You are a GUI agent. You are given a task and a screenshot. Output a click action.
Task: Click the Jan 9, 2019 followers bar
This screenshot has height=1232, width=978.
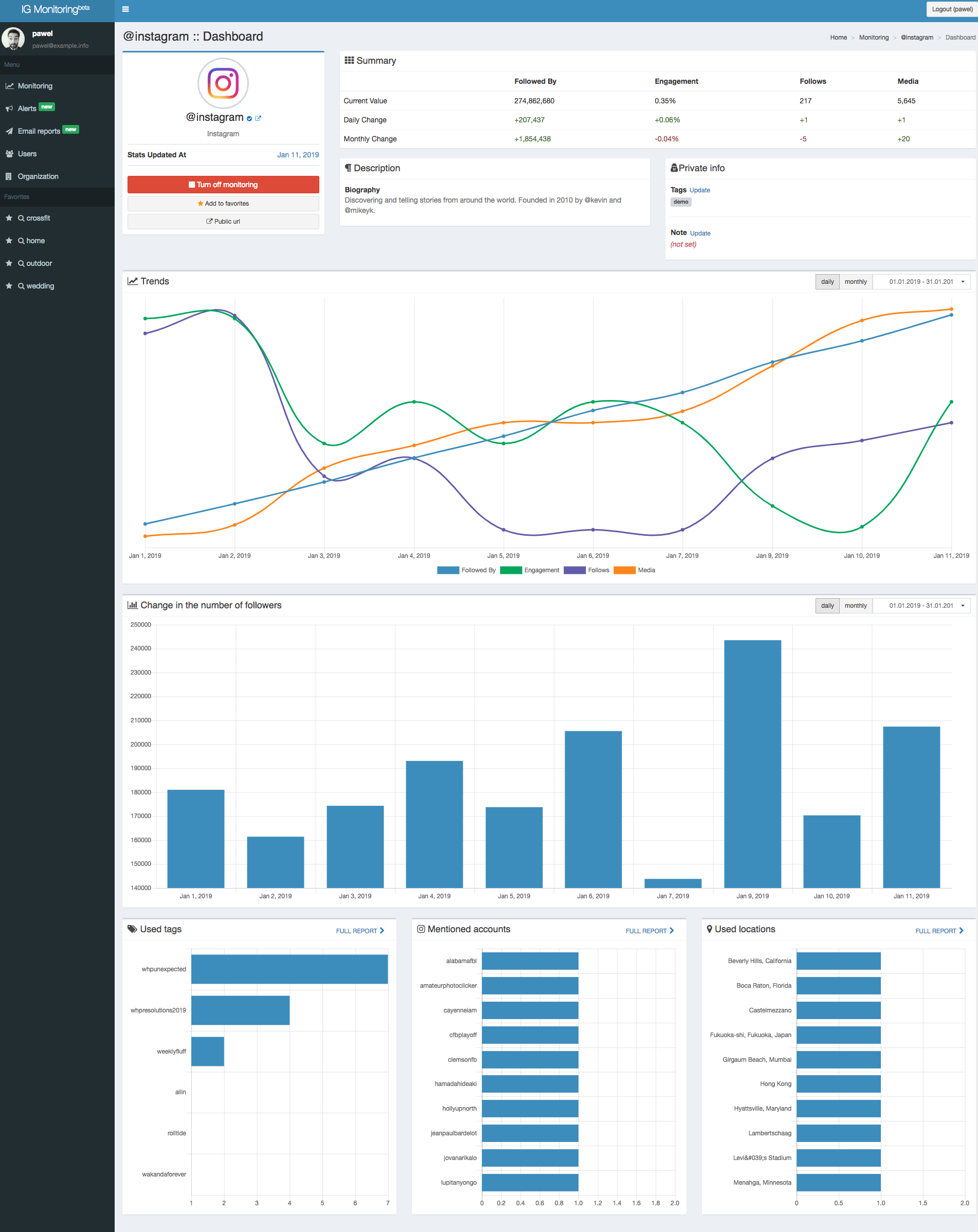coord(752,764)
